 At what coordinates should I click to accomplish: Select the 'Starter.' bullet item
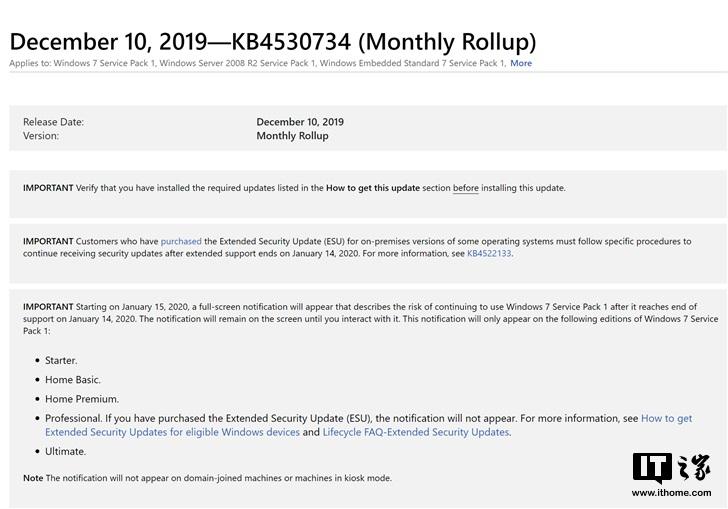point(61,360)
